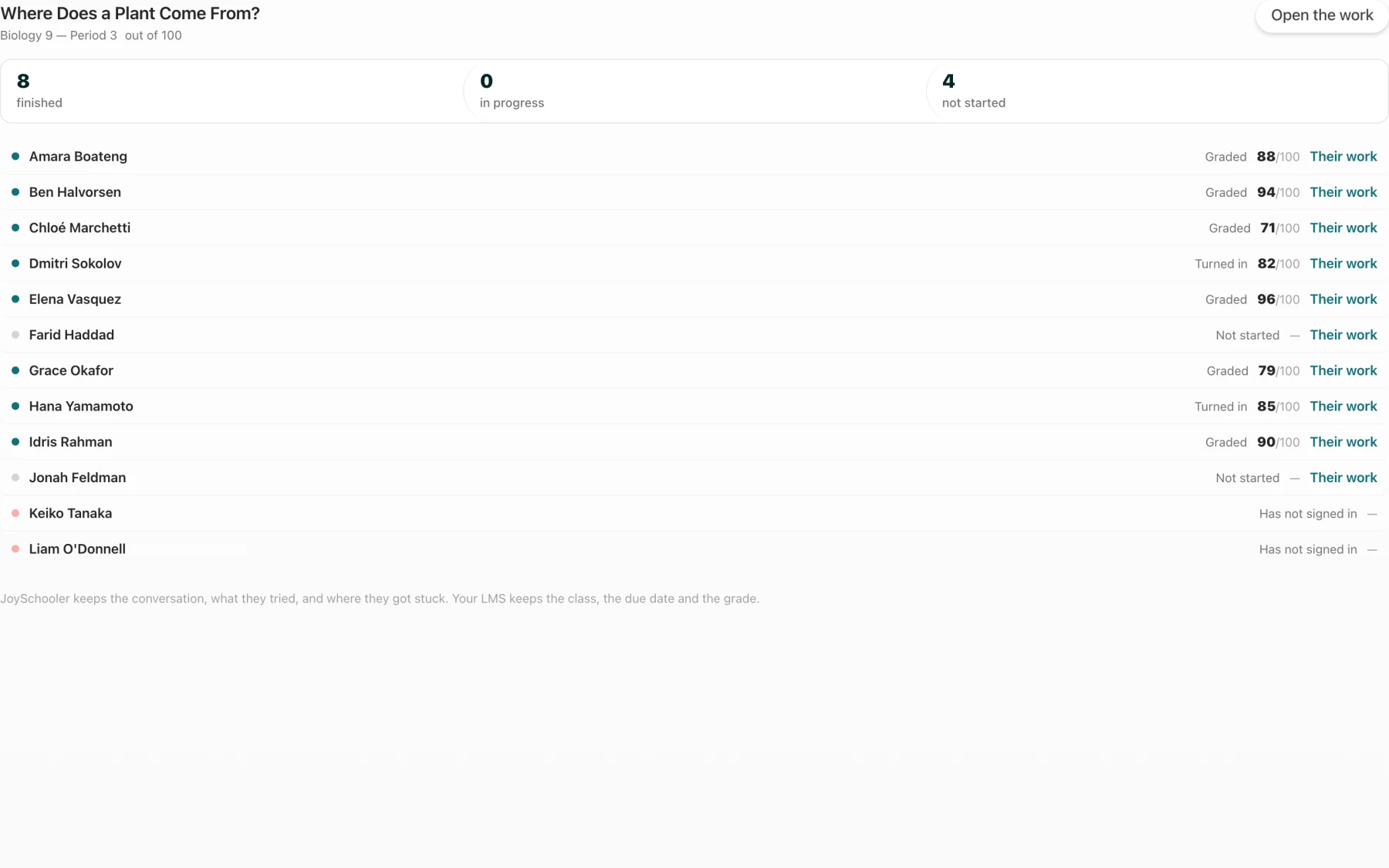Screen dimensions: 1389x868
Task: Open Ben Halvorsen's Their work link
Action: point(1343,192)
